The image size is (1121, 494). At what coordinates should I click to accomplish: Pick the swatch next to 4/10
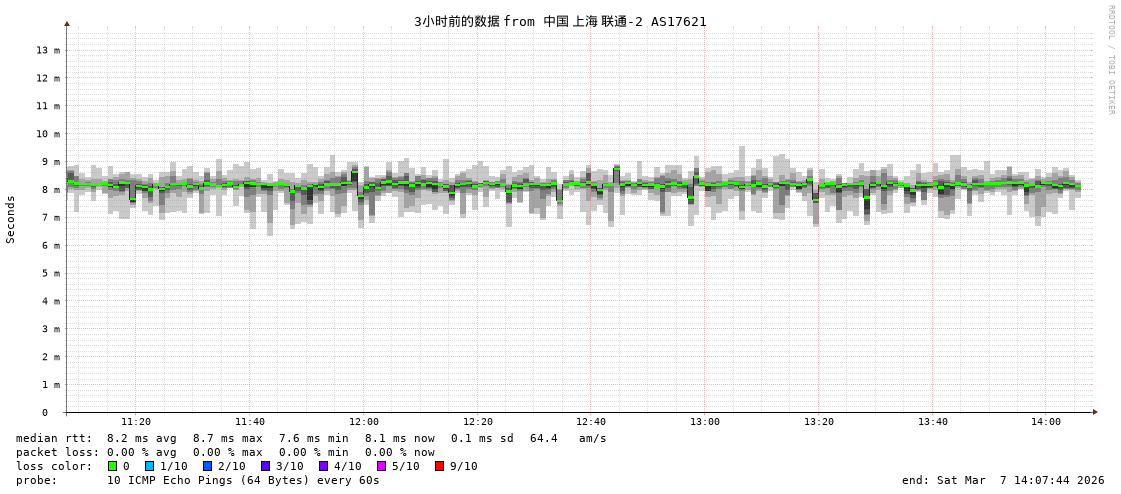point(323,466)
